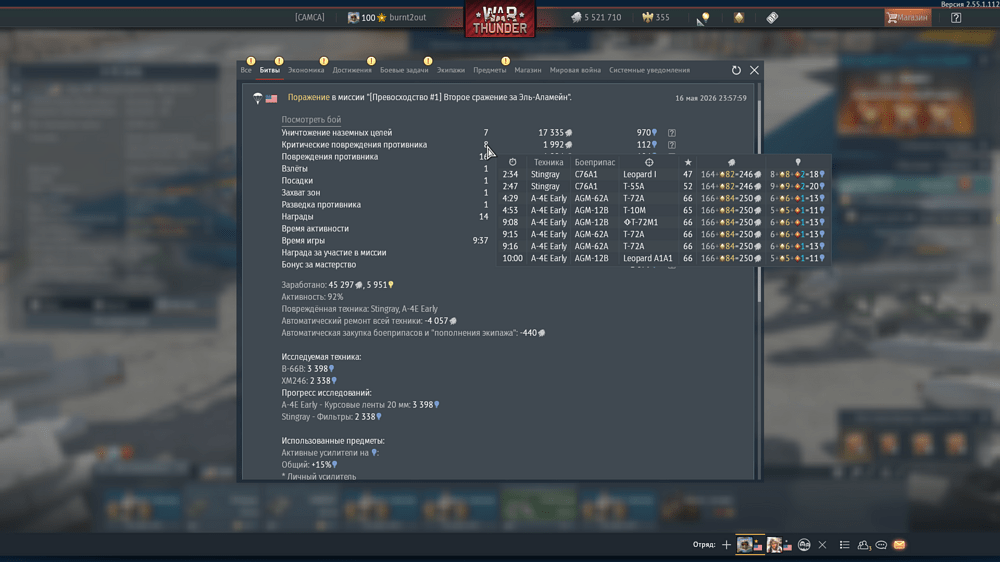Click the crosshair target column header icon
The height and width of the screenshot is (562, 1000).
tap(649, 162)
